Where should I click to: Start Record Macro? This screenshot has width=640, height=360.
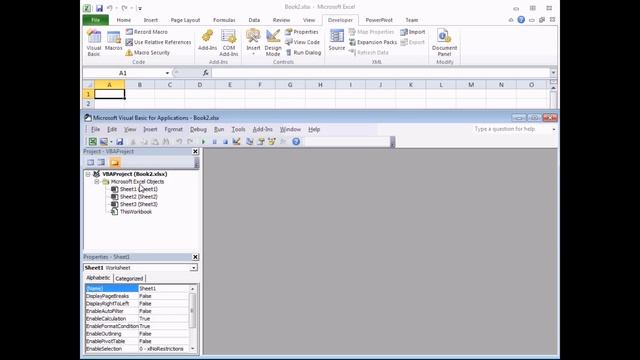(147, 32)
